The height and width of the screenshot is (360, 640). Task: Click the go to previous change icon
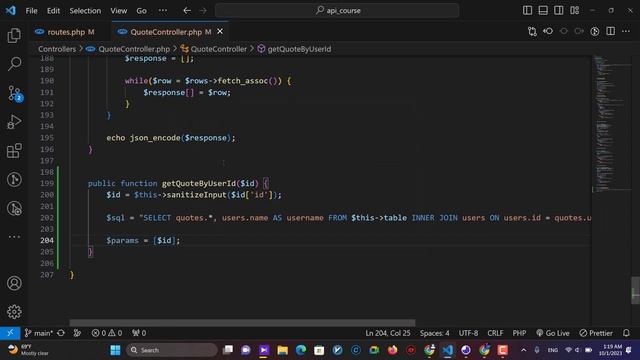[548, 31]
